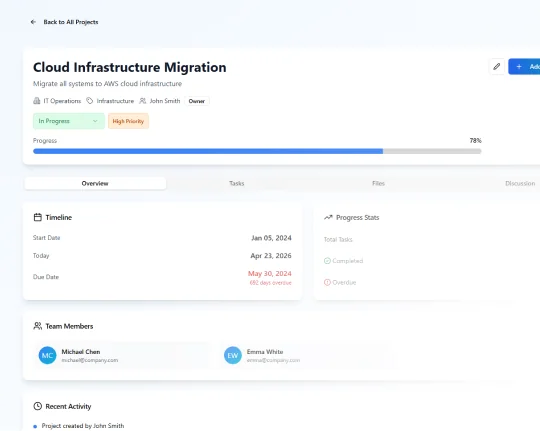
Task: Click the Emma White name
Action: tap(265, 352)
